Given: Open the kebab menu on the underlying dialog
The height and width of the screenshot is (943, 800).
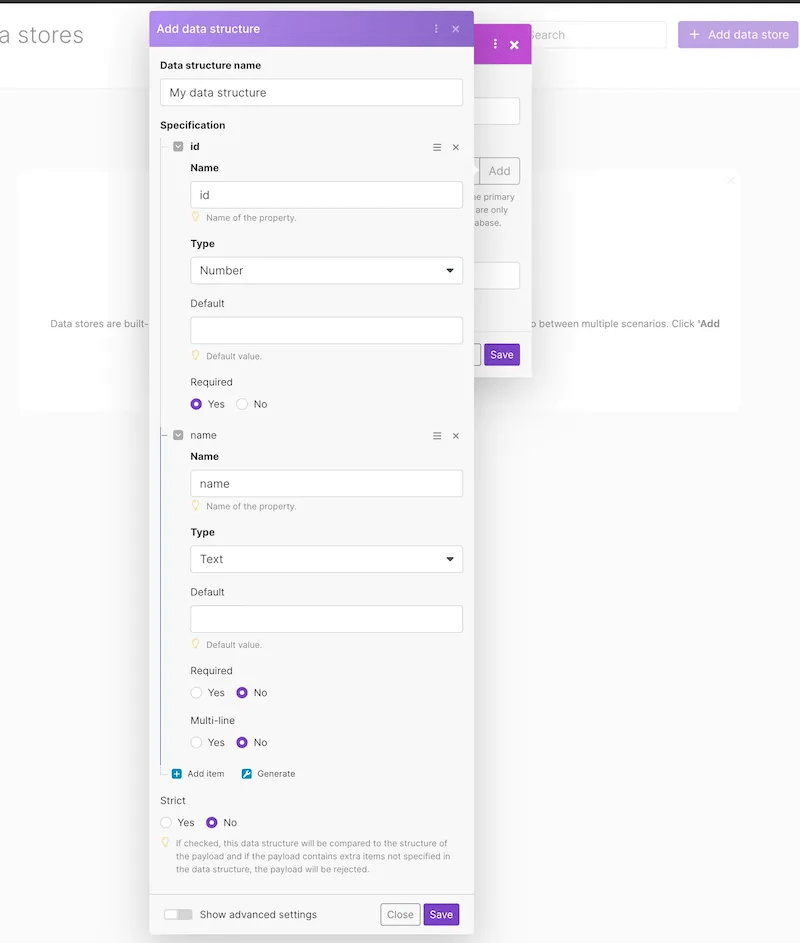Looking at the screenshot, I should (x=495, y=45).
